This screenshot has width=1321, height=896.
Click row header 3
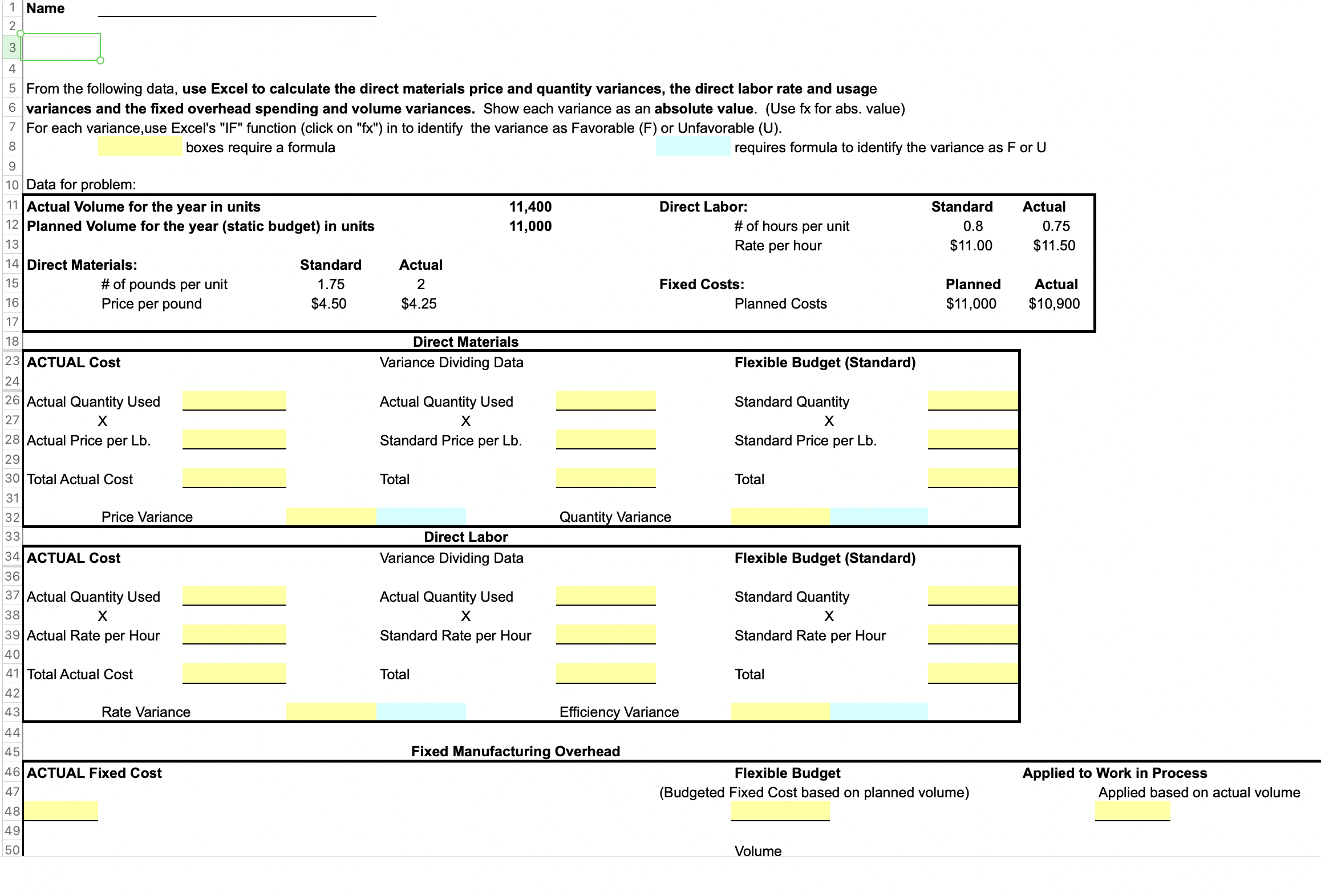[12, 47]
